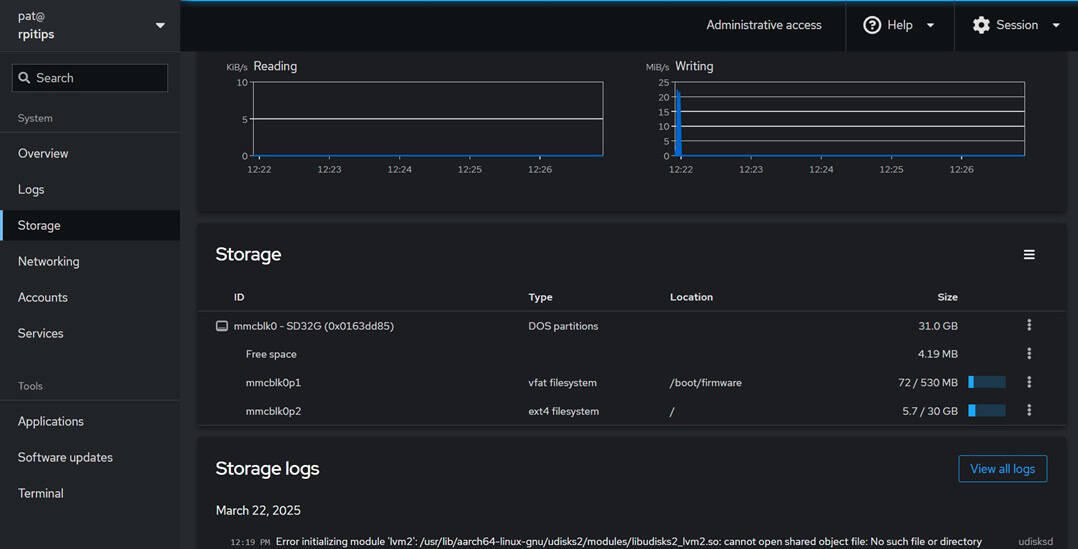This screenshot has height=549, width=1078.
Task: Open the Terminal tool in sidebar
Action: pos(40,493)
